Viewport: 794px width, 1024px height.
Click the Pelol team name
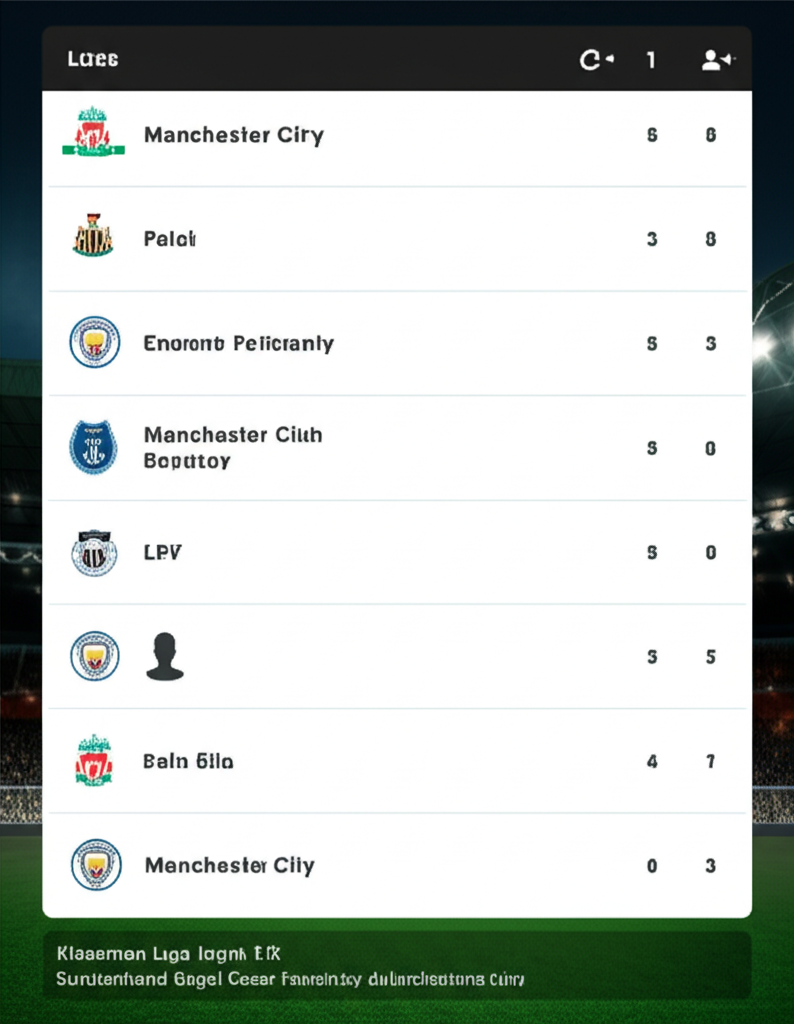click(x=169, y=239)
